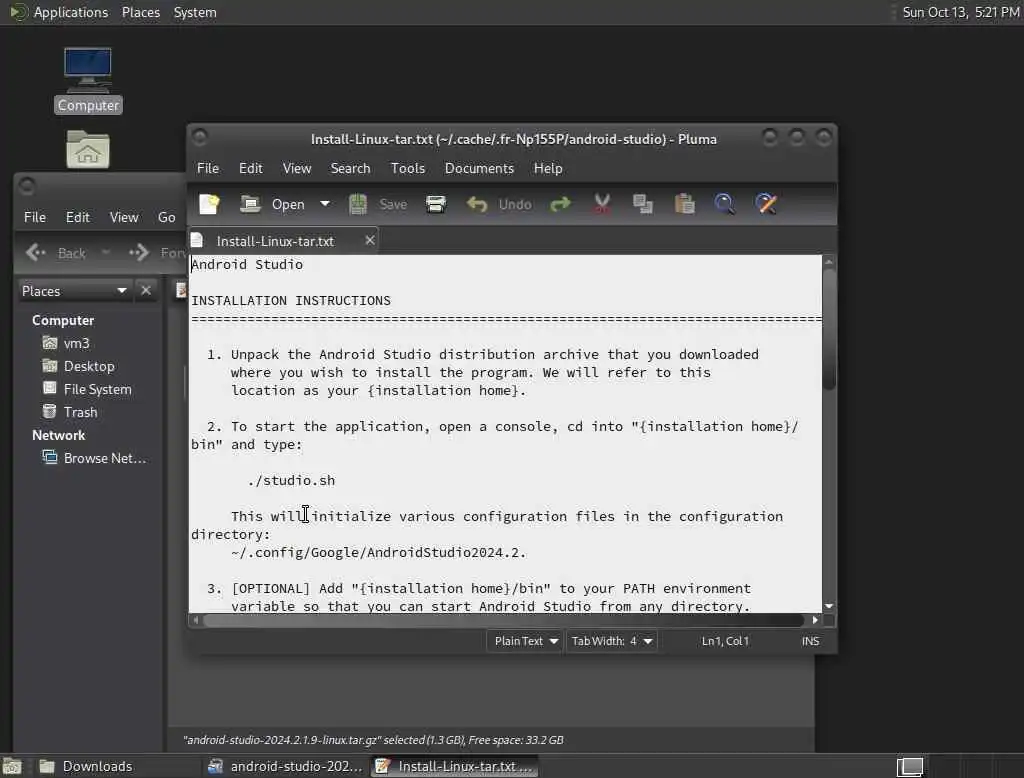The height and width of the screenshot is (778, 1024).
Task: Open file manager File menu
Action: (x=35, y=218)
